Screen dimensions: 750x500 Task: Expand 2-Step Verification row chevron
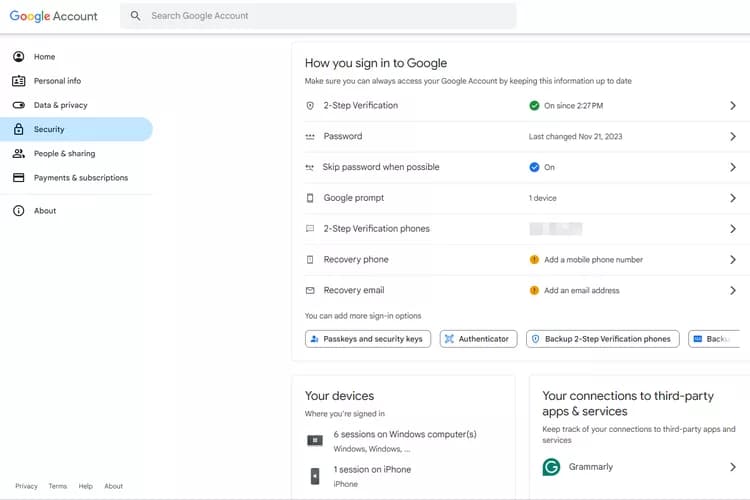coord(733,106)
